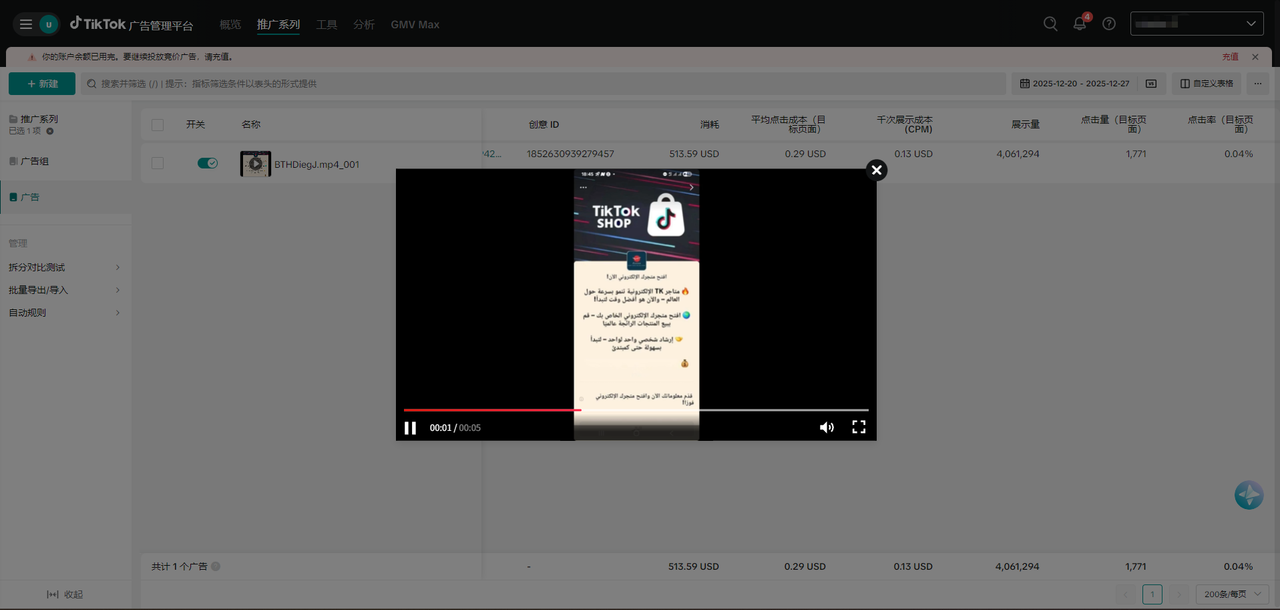Screen dimensions: 1280x610
Task: Click the video progress bar
Action: 636,410
